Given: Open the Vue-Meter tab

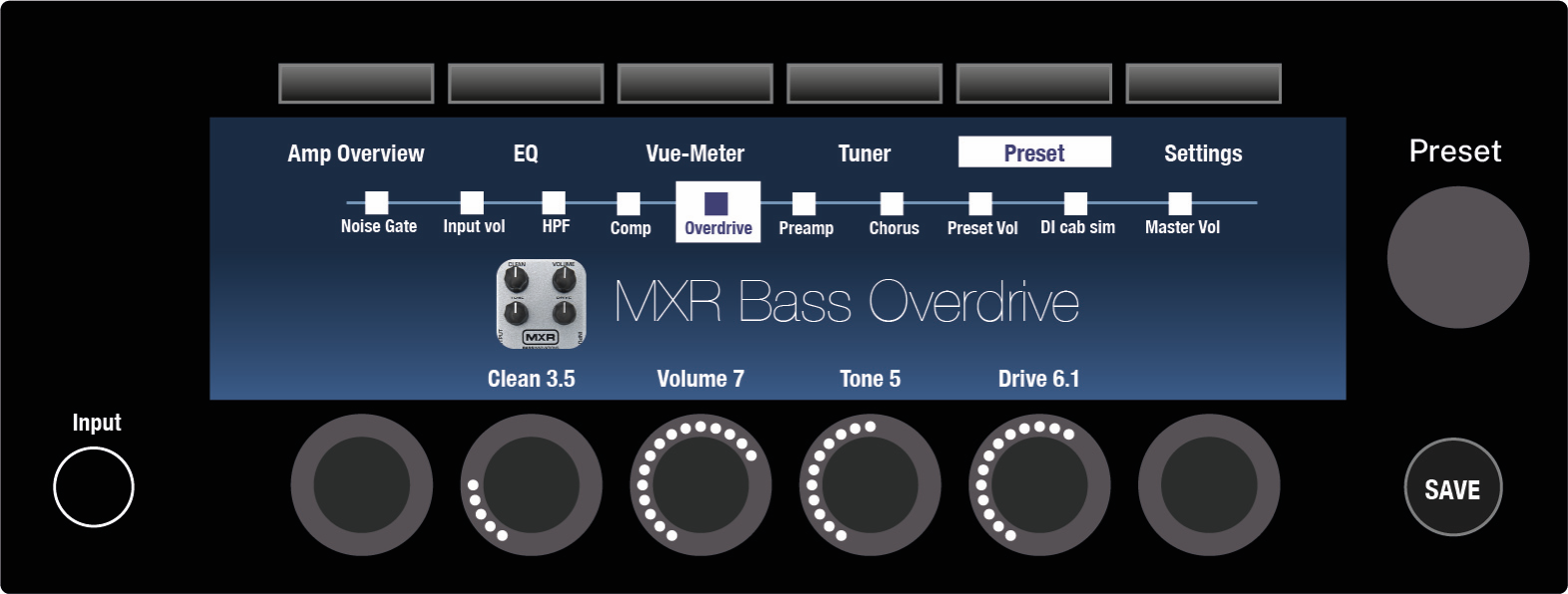Looking at the screenshot, I should [x=695, y=153].
